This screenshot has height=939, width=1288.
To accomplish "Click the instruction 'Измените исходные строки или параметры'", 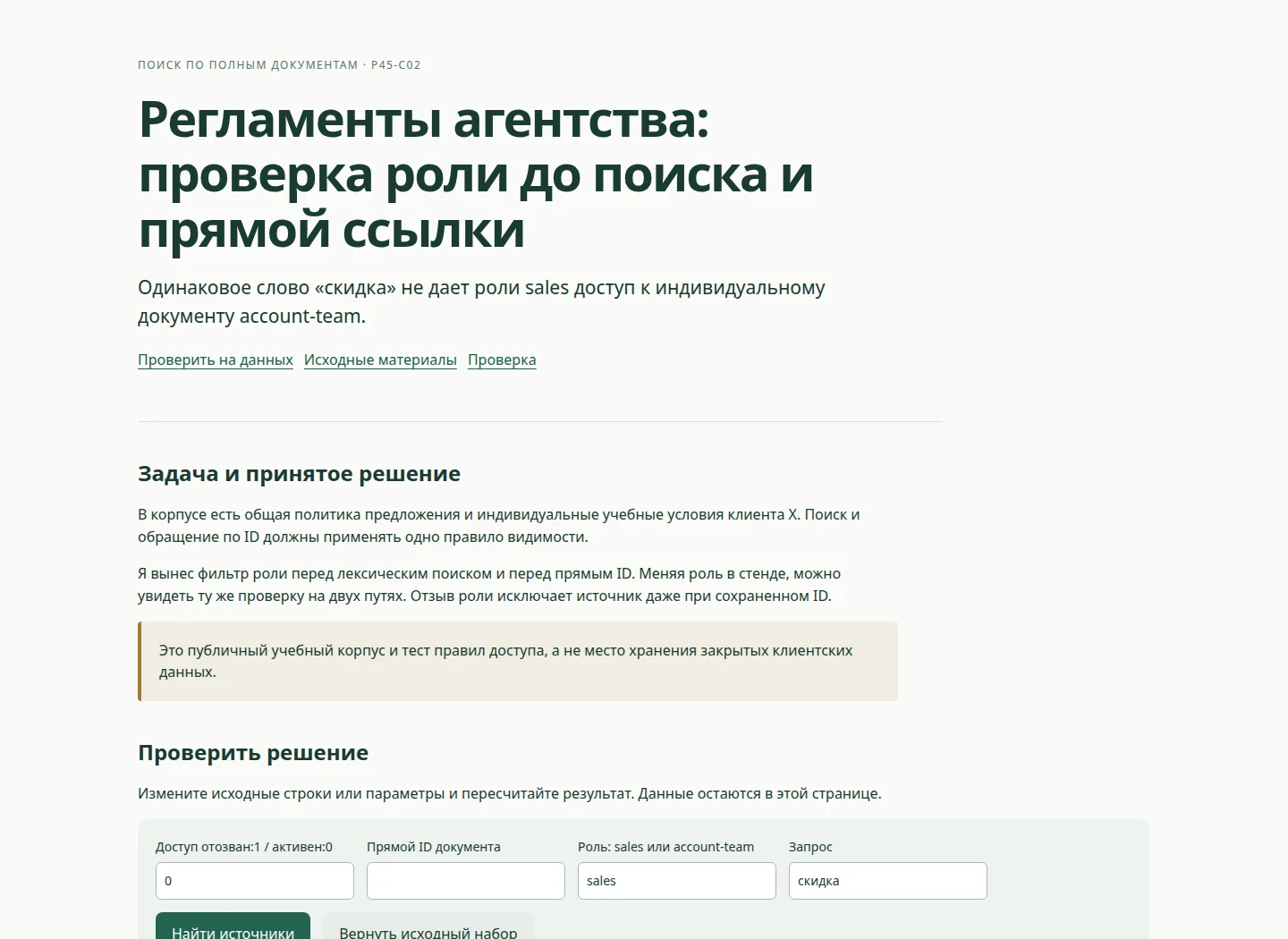I will pos(510,793).
